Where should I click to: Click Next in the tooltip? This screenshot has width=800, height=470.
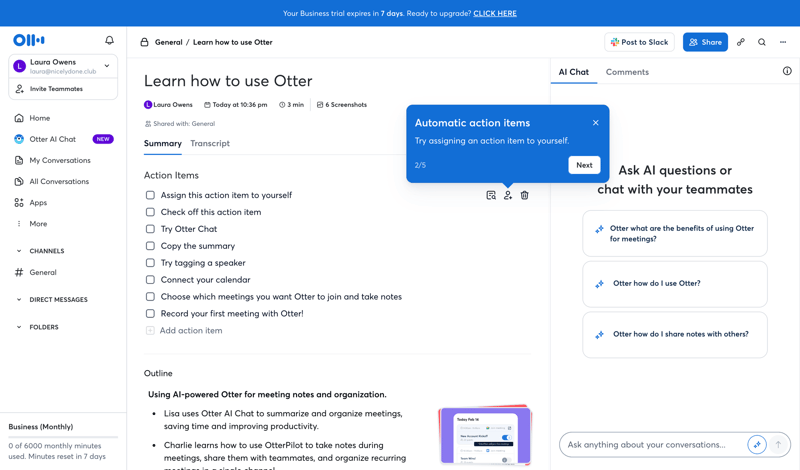[x=584, y=165]
